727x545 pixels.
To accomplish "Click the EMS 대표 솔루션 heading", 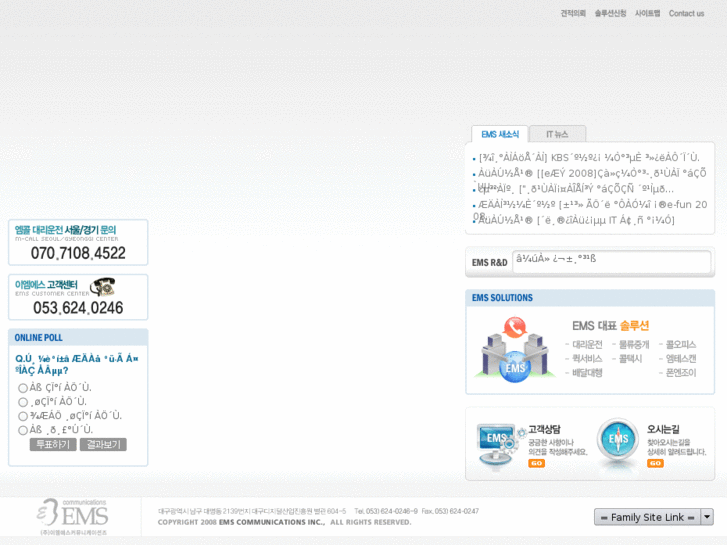I will pyautogui.click(x=610, y=326).
